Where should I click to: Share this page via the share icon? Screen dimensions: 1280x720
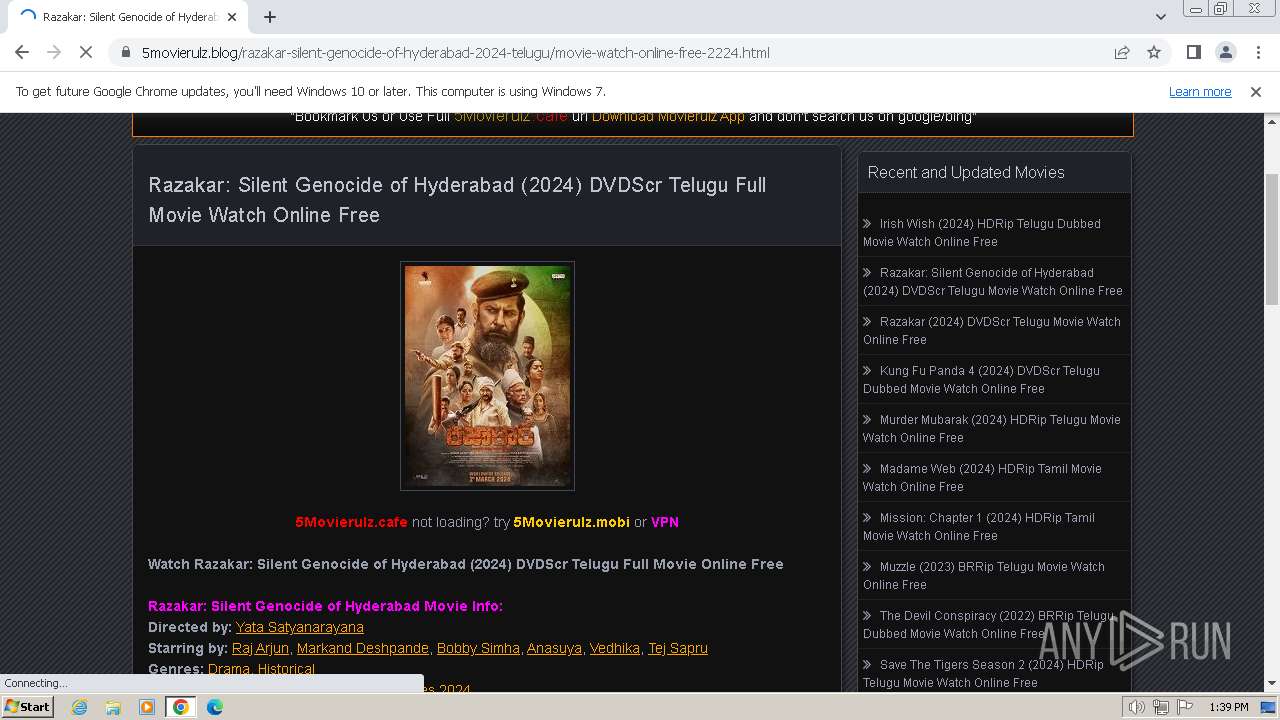point(1122,52)
